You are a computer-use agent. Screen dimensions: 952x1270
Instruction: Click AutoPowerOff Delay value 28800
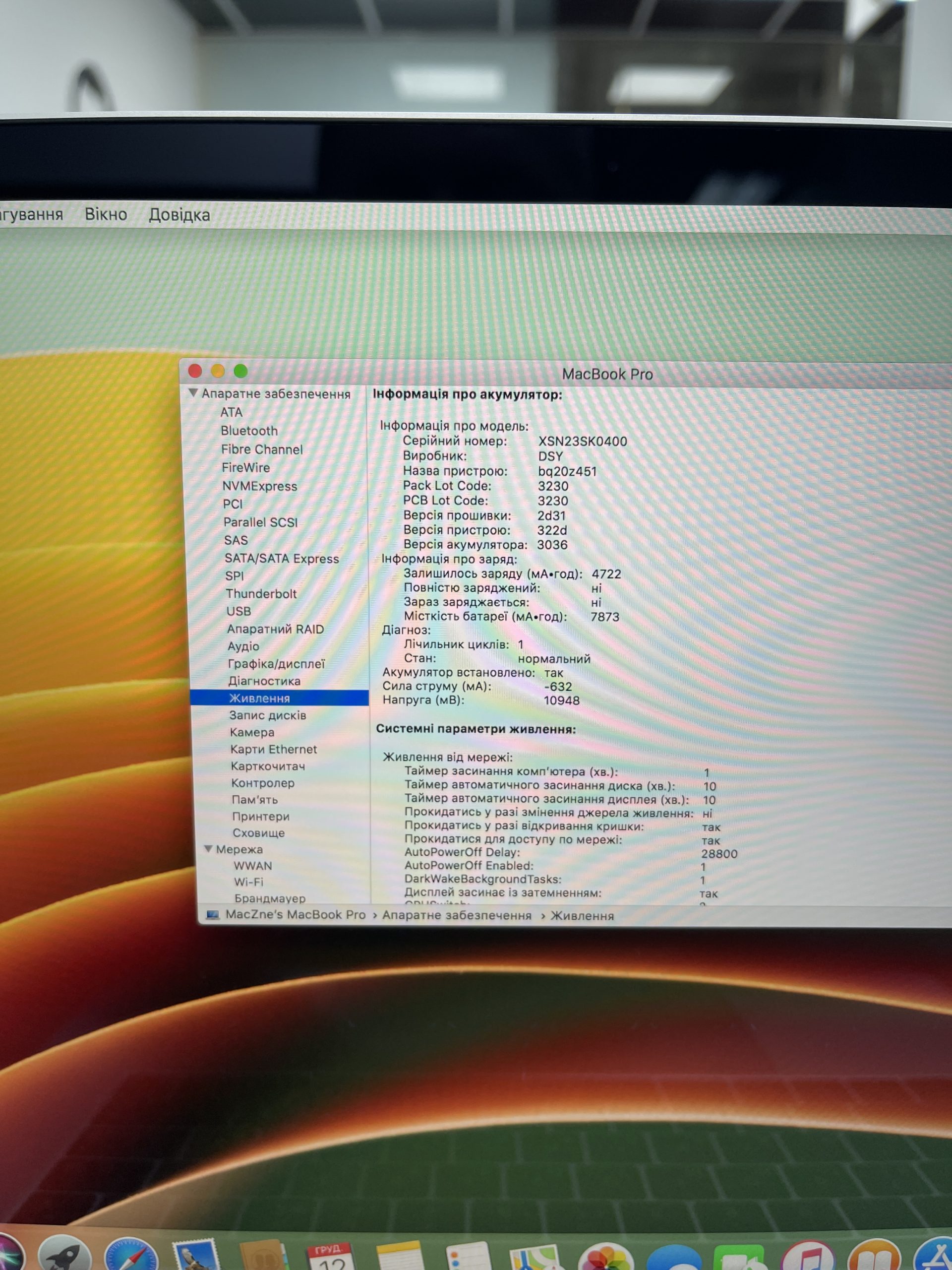[x=719, y=854]
